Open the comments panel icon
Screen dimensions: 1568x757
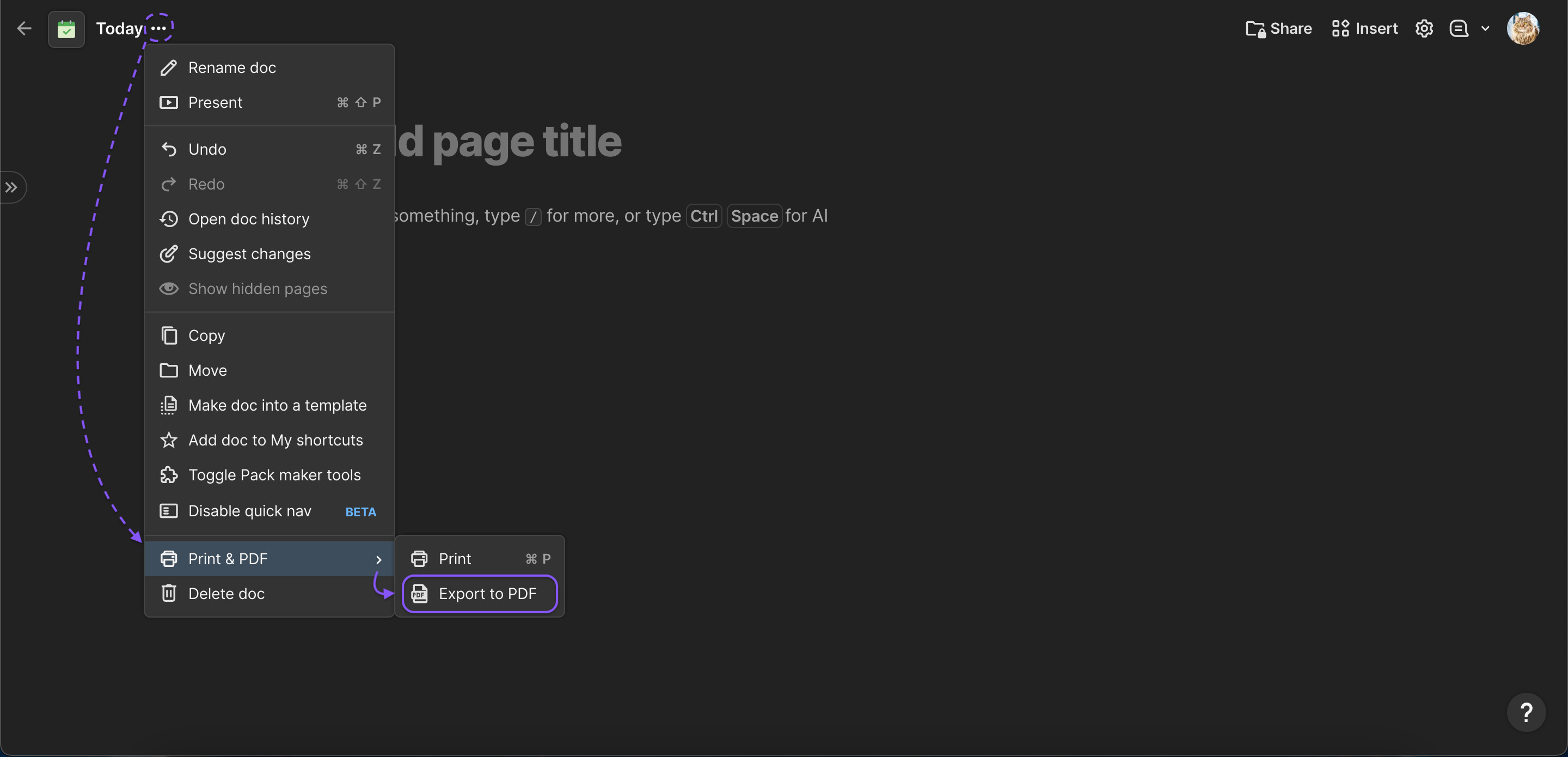click(1459, 28)
